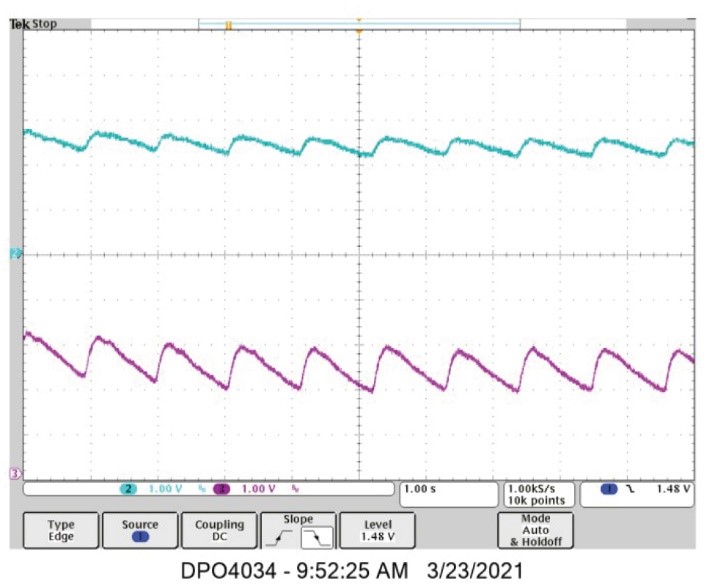Click the falling-edge trigger symbol in readout
The width and height of the screenshot is (704, 584).
click(630, 489)
